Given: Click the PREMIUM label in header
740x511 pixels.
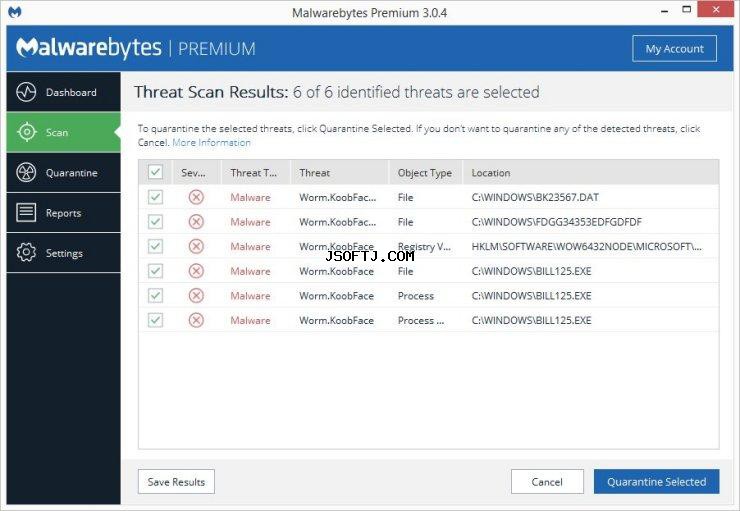Looking at the screenshot, I should [217, 49].
